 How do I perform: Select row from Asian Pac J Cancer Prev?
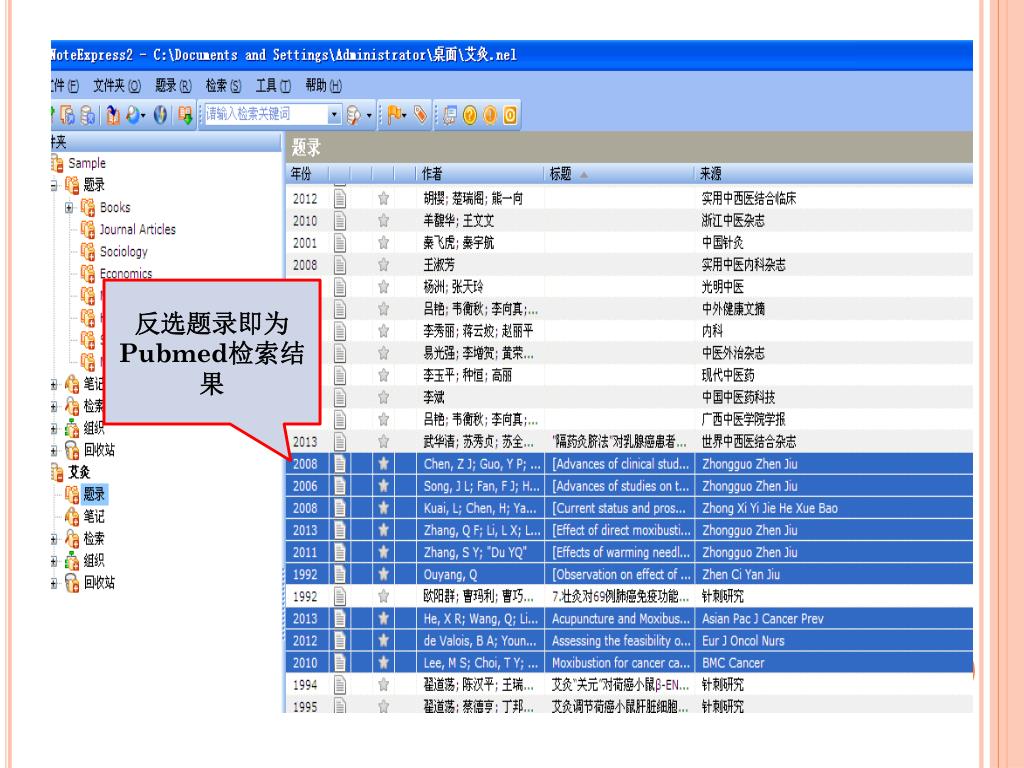tap(629, 618)
